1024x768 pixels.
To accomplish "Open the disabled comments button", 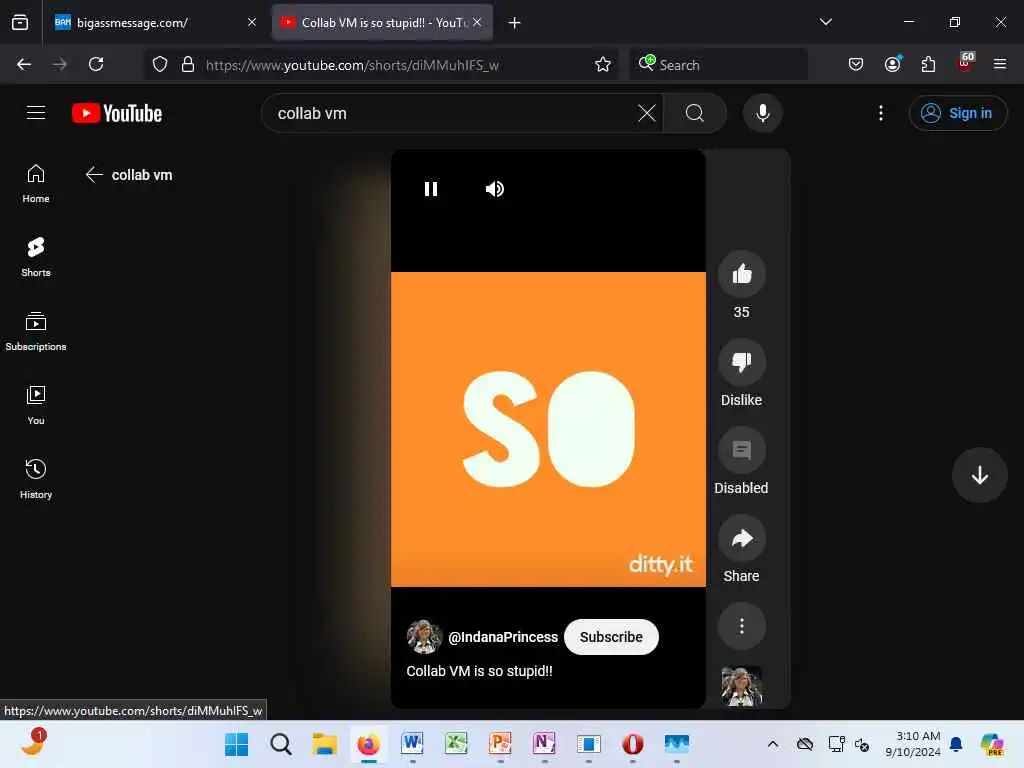I will tap(741, 450).
